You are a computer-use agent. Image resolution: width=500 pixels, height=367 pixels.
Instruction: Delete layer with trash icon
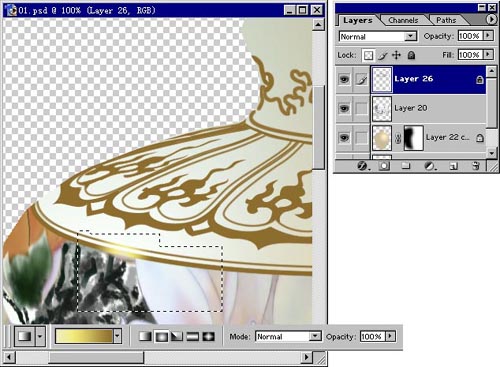point(476,166)
